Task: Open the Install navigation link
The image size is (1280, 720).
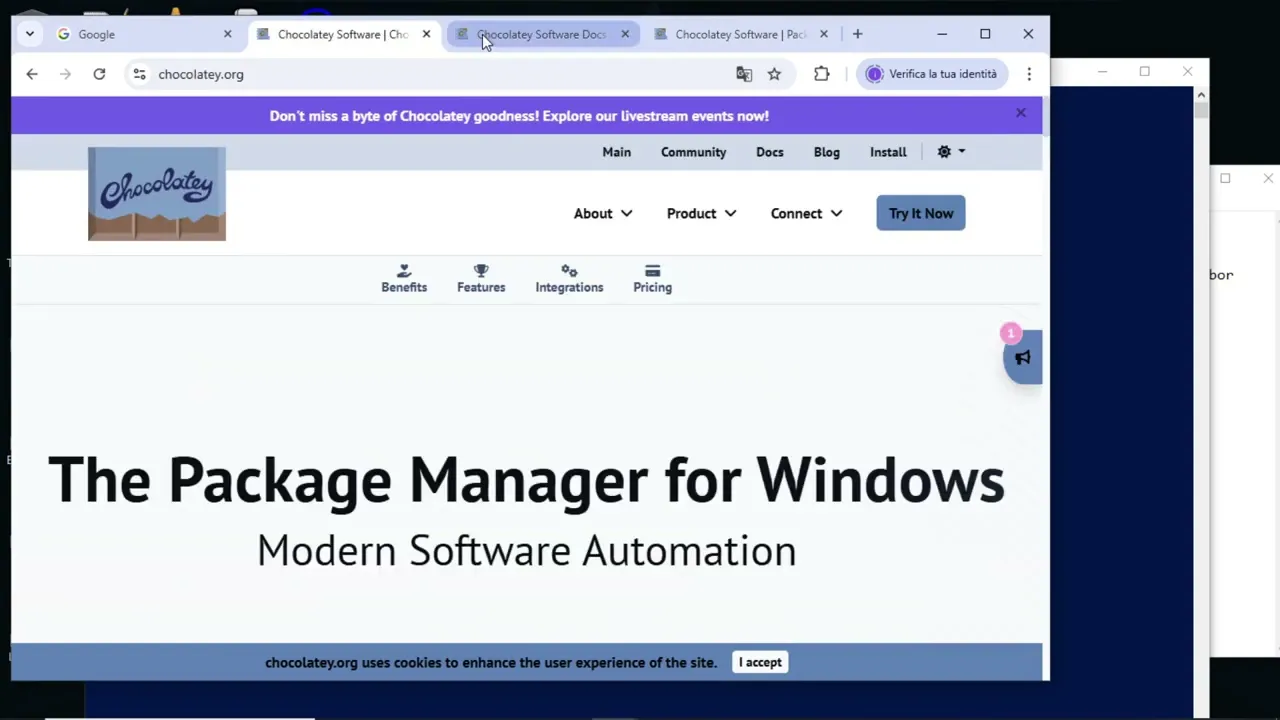Action: coord(888,152)
